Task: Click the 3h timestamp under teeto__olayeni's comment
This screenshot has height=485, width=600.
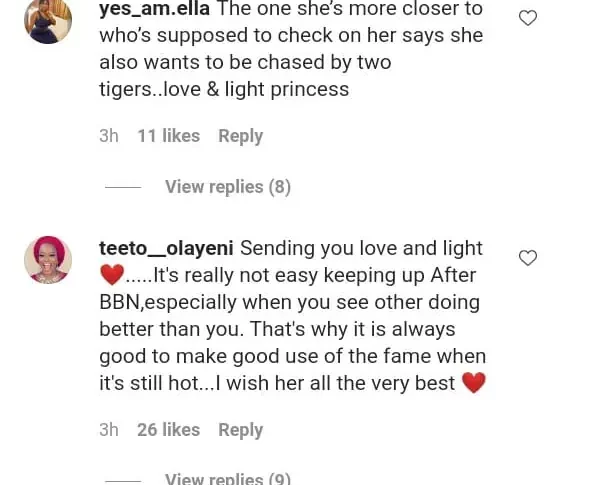Action: 109,430
